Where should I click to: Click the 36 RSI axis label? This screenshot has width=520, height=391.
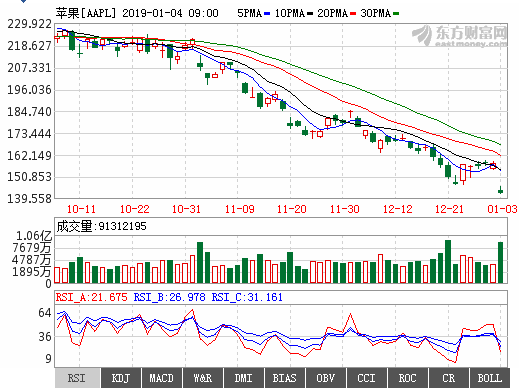tap(45, 337)
